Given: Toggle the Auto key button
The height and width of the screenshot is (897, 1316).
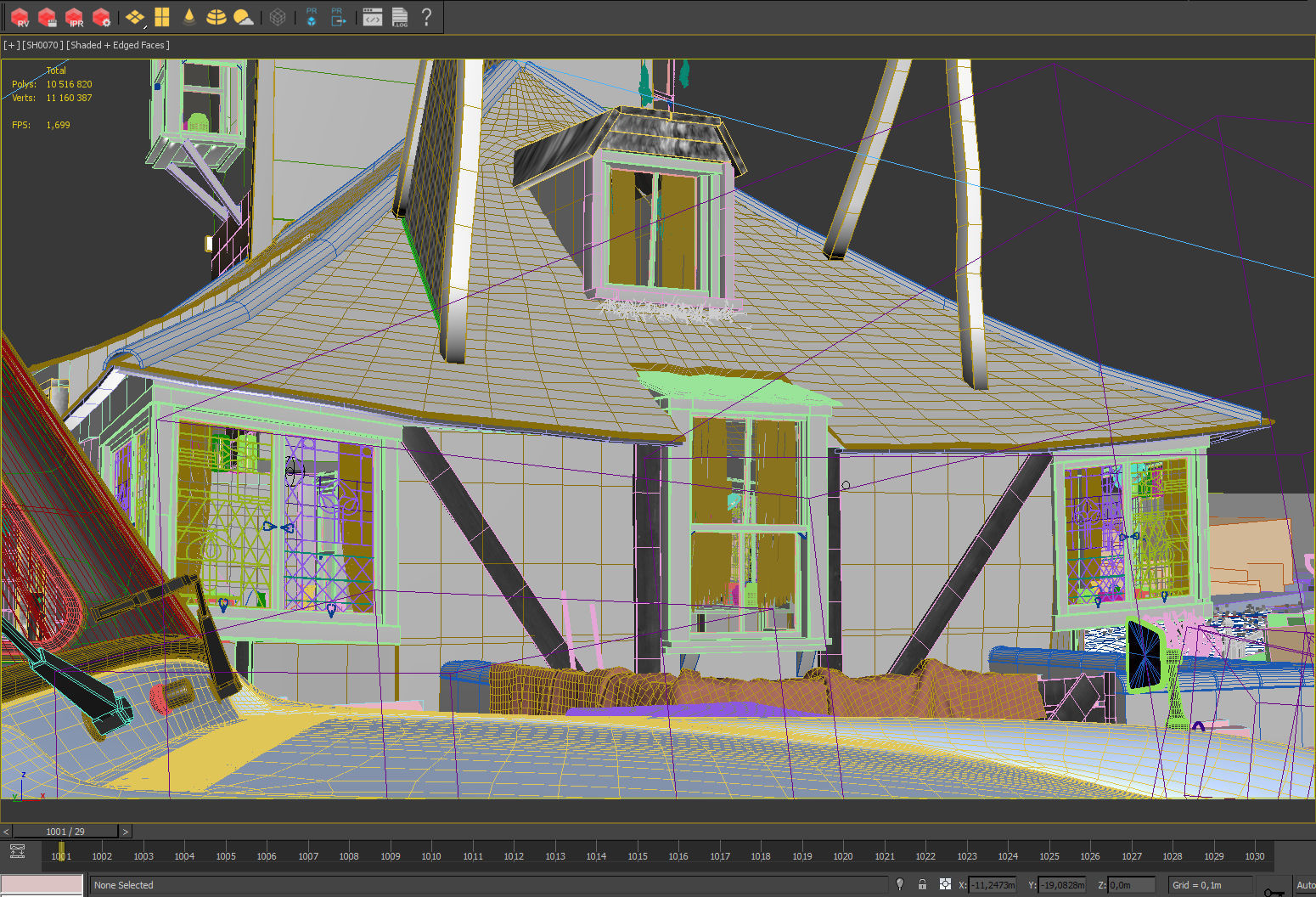Looking at the screenshot, I should coord(1305,885).
